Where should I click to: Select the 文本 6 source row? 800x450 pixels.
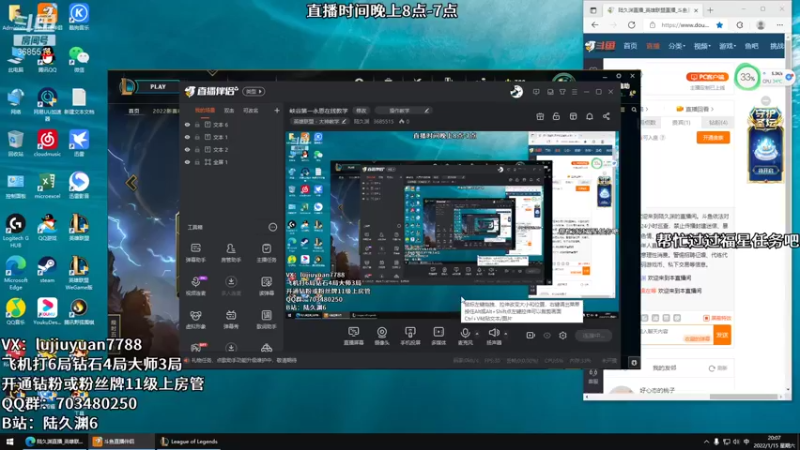click(232, 124)
